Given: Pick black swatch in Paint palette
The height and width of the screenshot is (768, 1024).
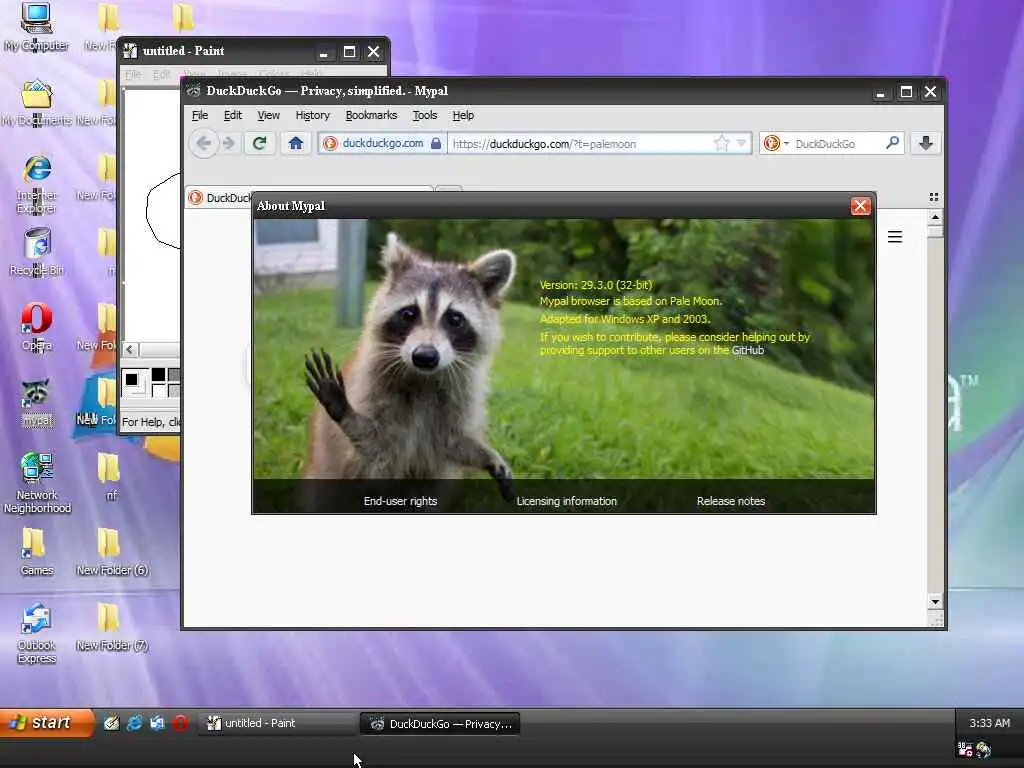Looking at the screenshot, I should pos(159,375).
